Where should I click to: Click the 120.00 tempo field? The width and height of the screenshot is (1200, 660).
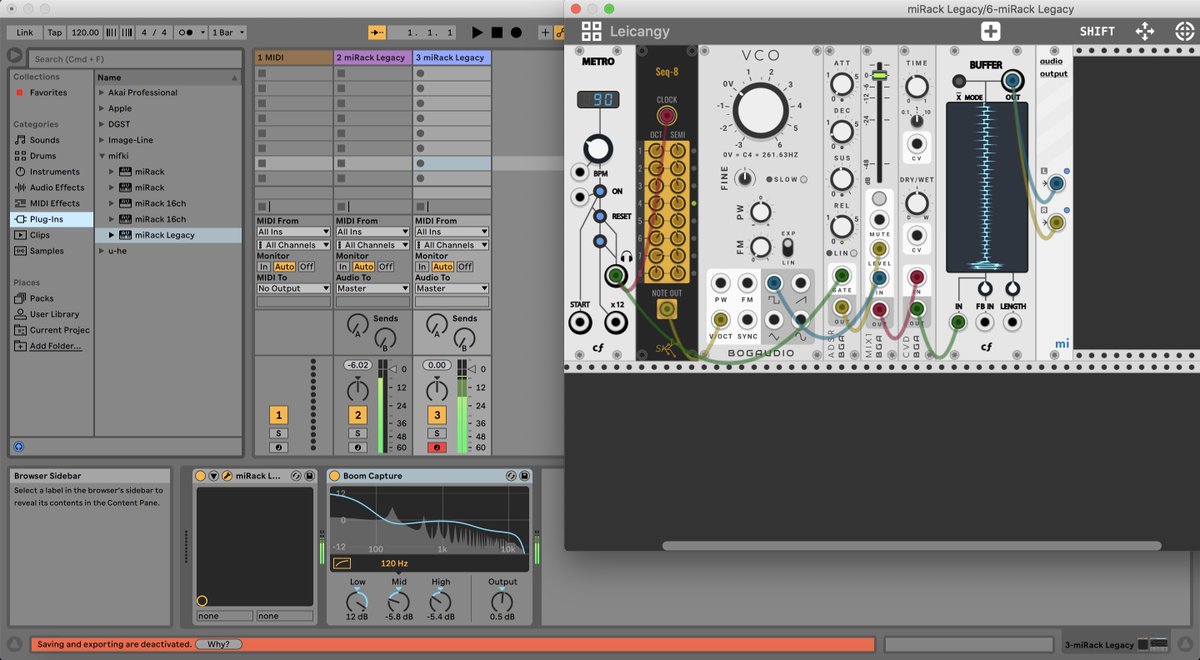85,32
